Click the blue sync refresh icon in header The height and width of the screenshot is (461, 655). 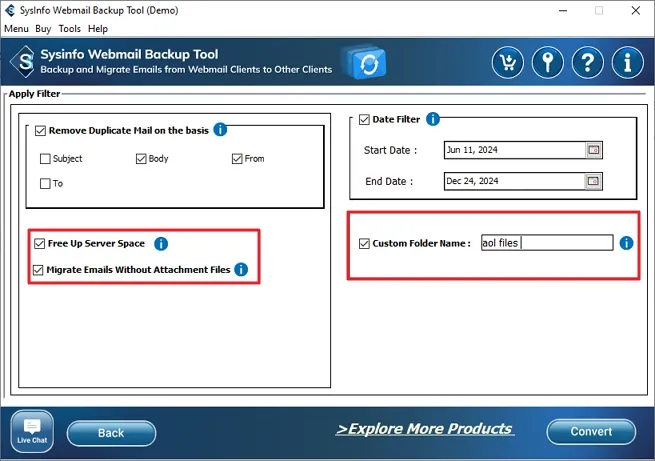[367, 63]
